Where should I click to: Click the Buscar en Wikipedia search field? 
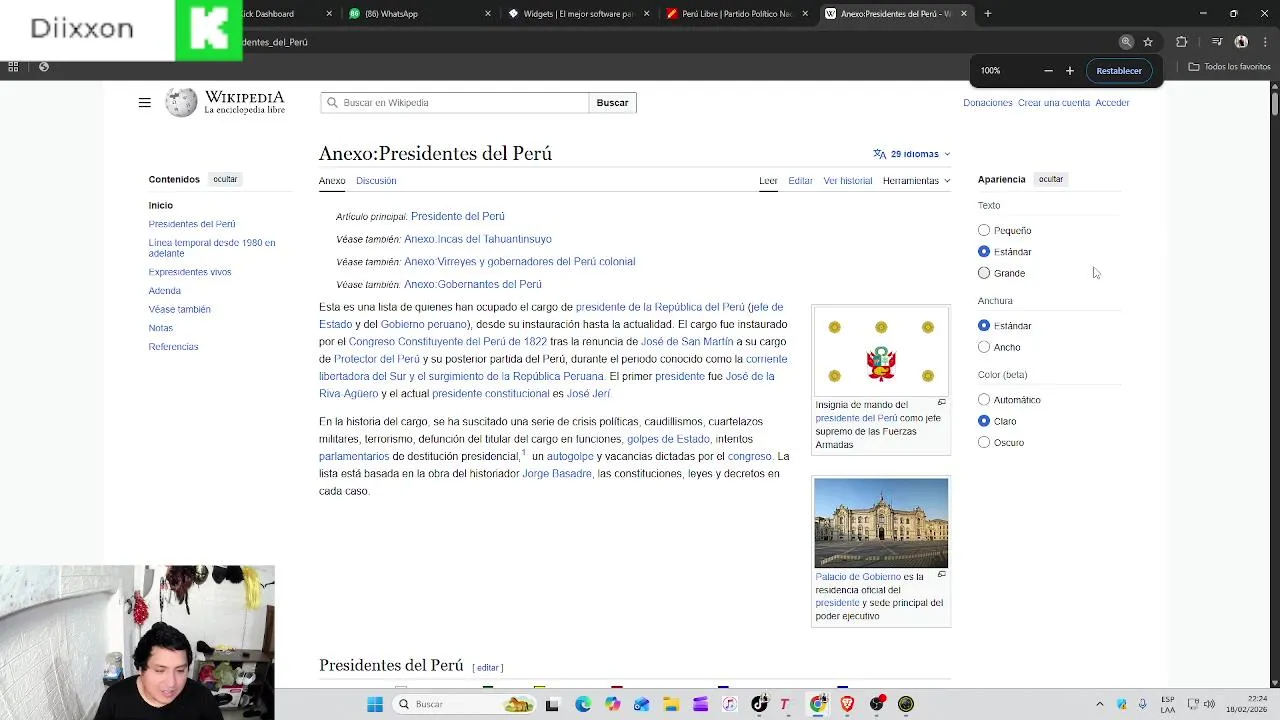point(455,103)
